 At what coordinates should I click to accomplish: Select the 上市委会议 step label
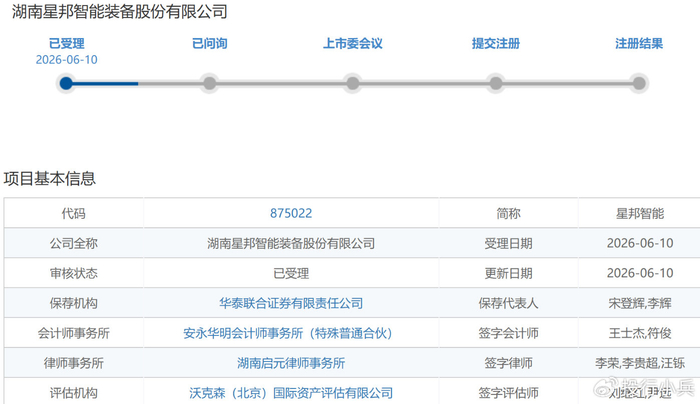click(353, 43)
